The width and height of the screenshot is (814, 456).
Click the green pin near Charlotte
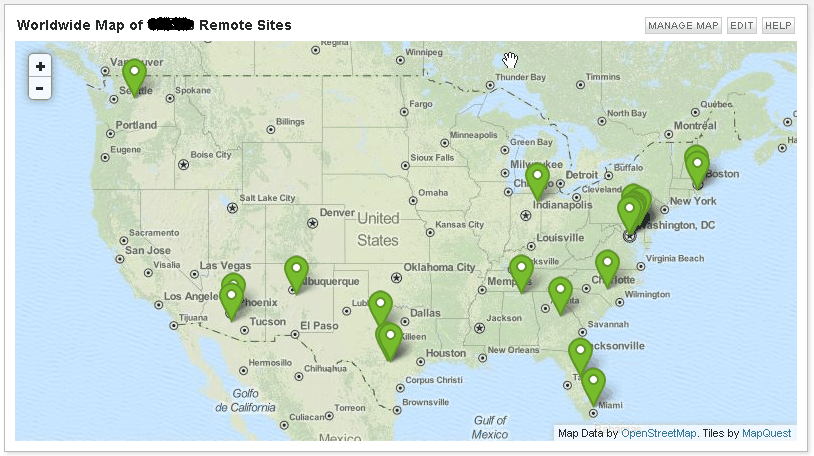(x=607, y=269)
